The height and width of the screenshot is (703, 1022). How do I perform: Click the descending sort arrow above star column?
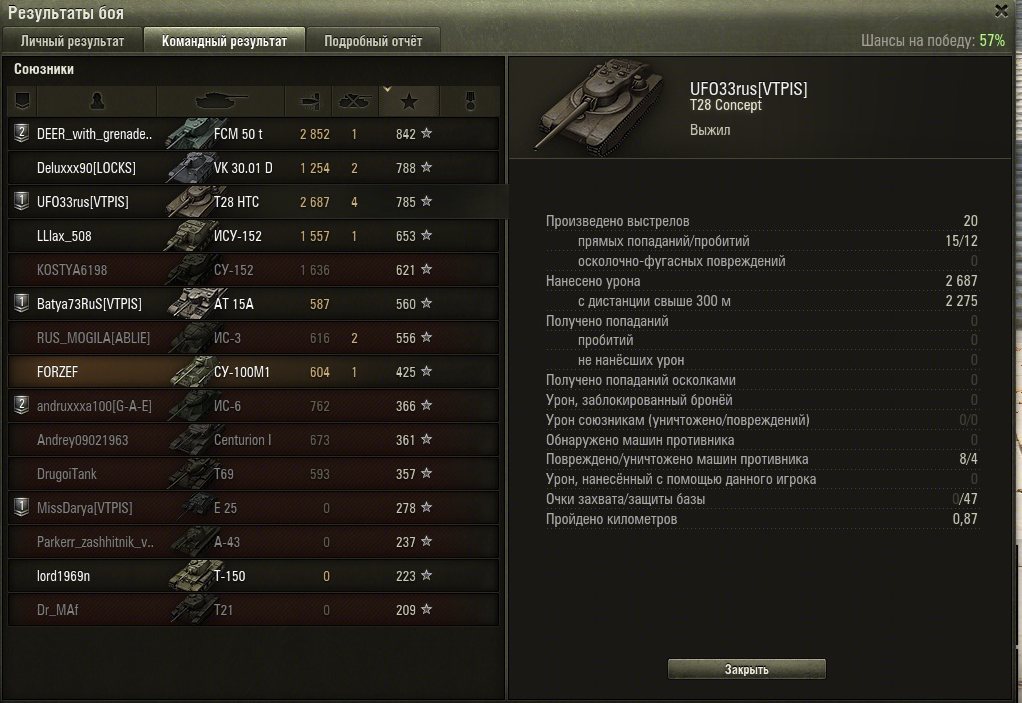point(387,89)
